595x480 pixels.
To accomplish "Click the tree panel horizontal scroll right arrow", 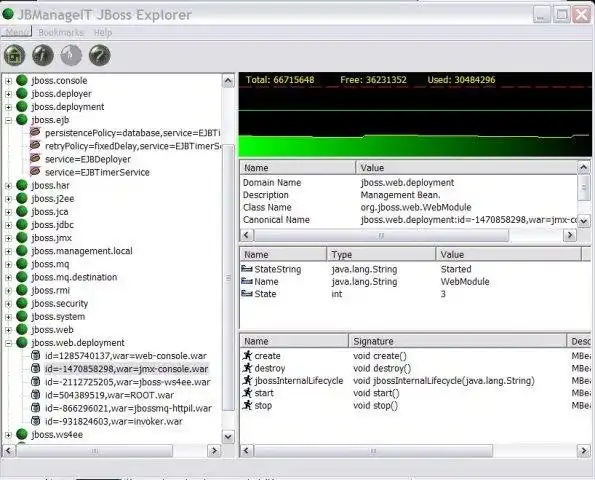I will pyautogui.click(x=214, y=450).
